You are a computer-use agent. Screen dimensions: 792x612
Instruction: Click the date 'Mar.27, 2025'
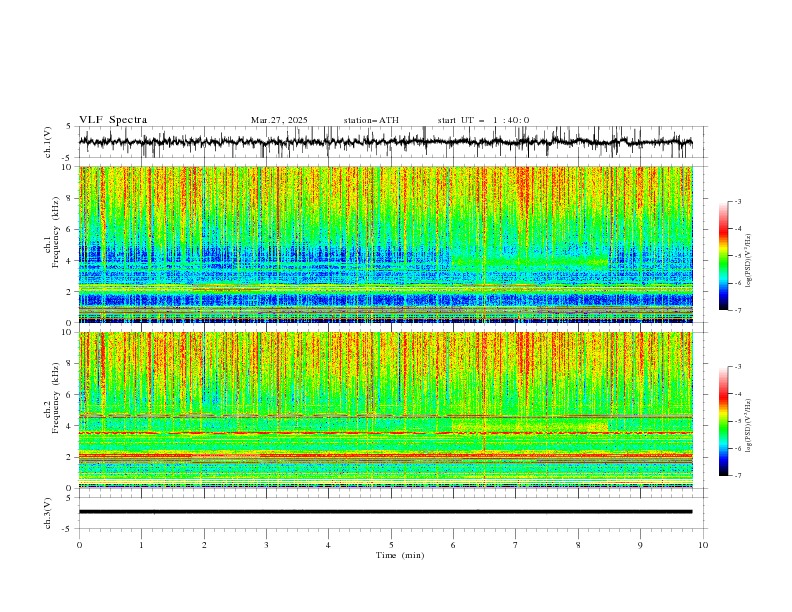click(279, 120)
